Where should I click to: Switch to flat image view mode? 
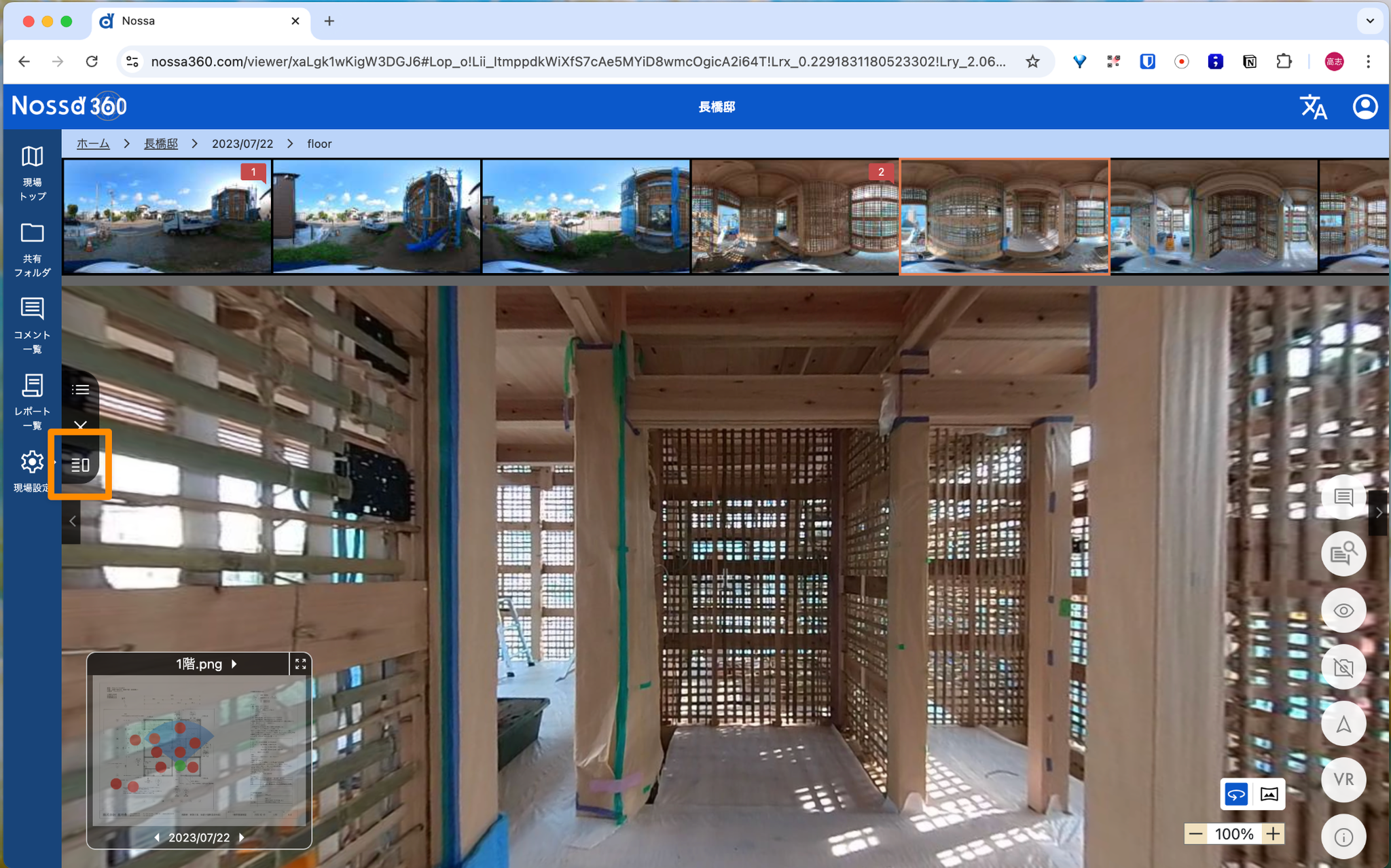coord(1269,794)
